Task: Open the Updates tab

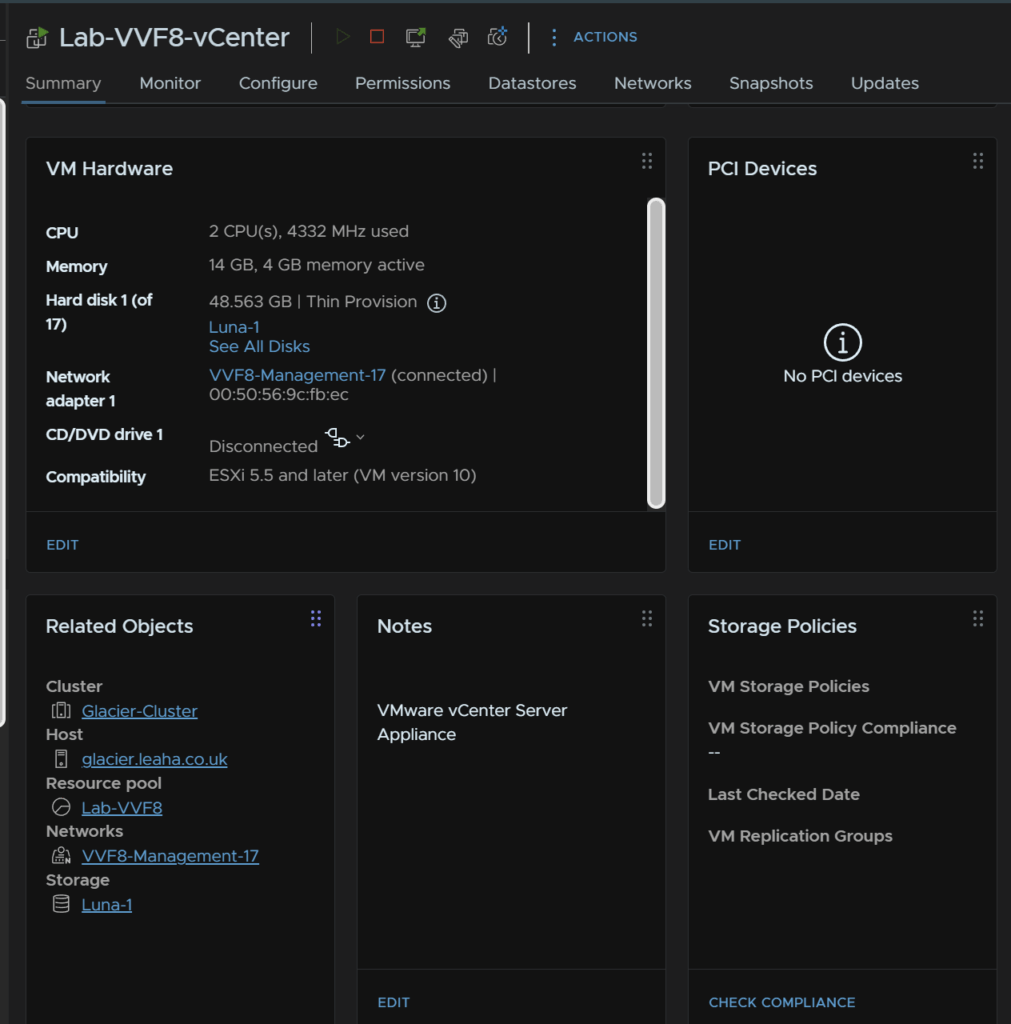Action: (884, 83)
